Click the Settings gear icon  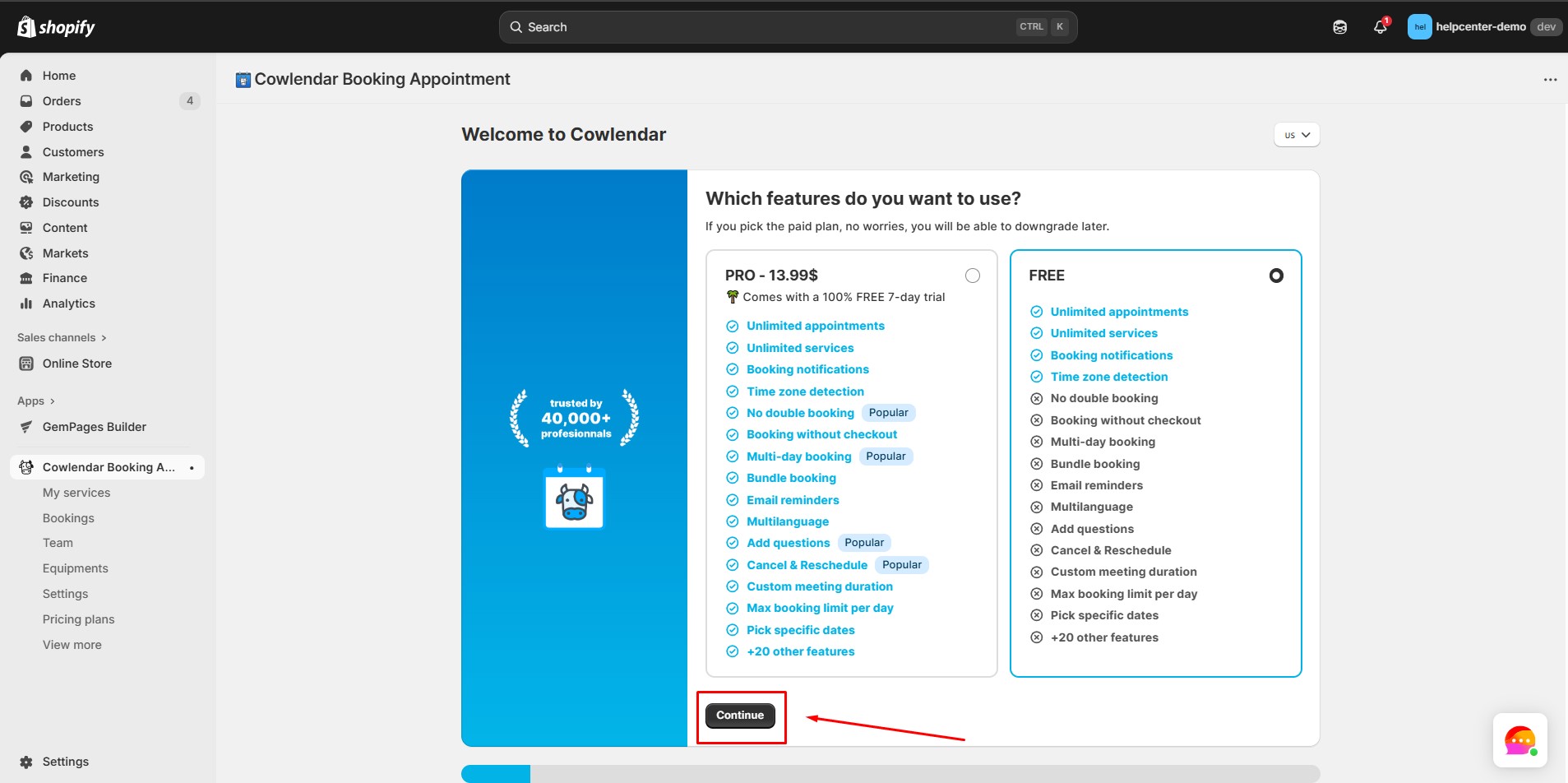click(x=26, y=762)
